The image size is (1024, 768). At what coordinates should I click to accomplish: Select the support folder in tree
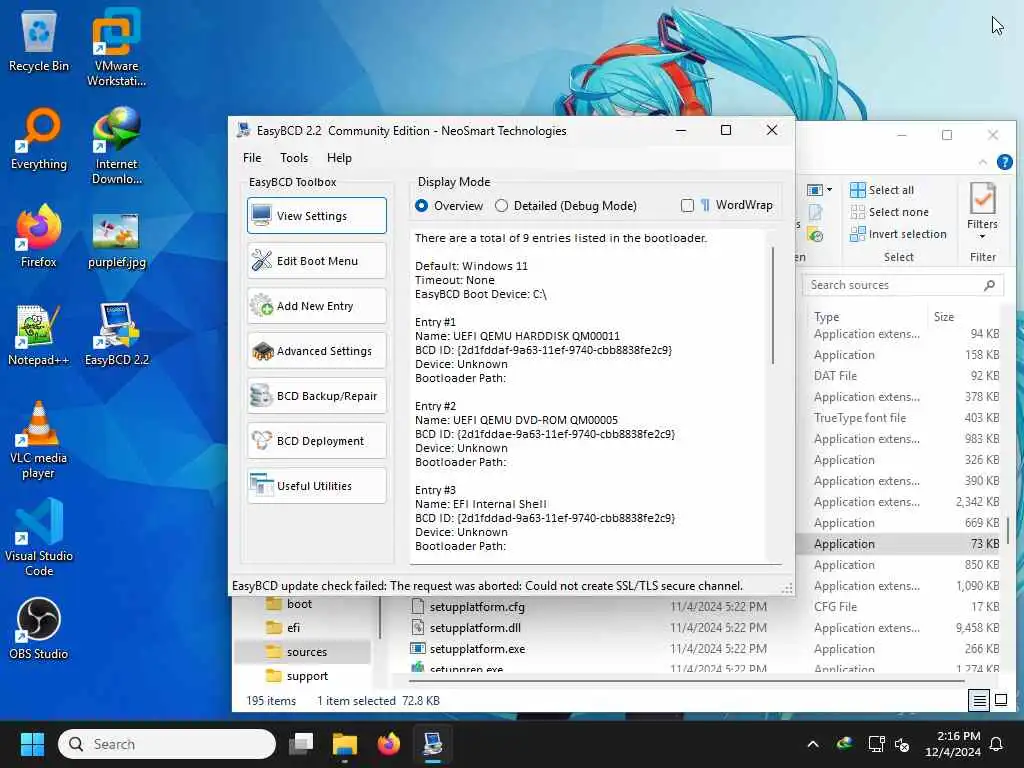pos(296,676)
